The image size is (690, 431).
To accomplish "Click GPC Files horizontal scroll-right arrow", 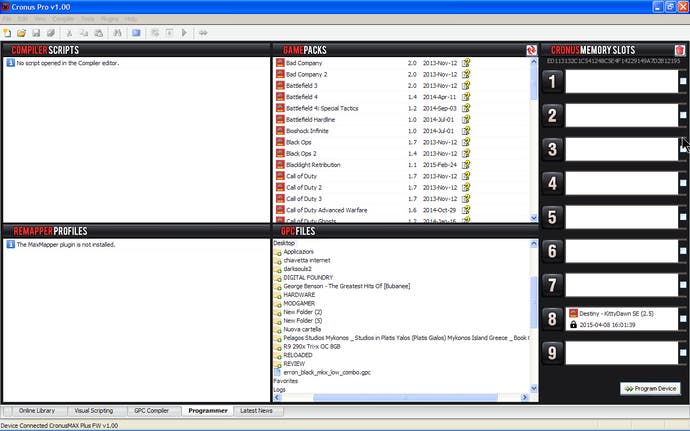I will tap(524, 398).
